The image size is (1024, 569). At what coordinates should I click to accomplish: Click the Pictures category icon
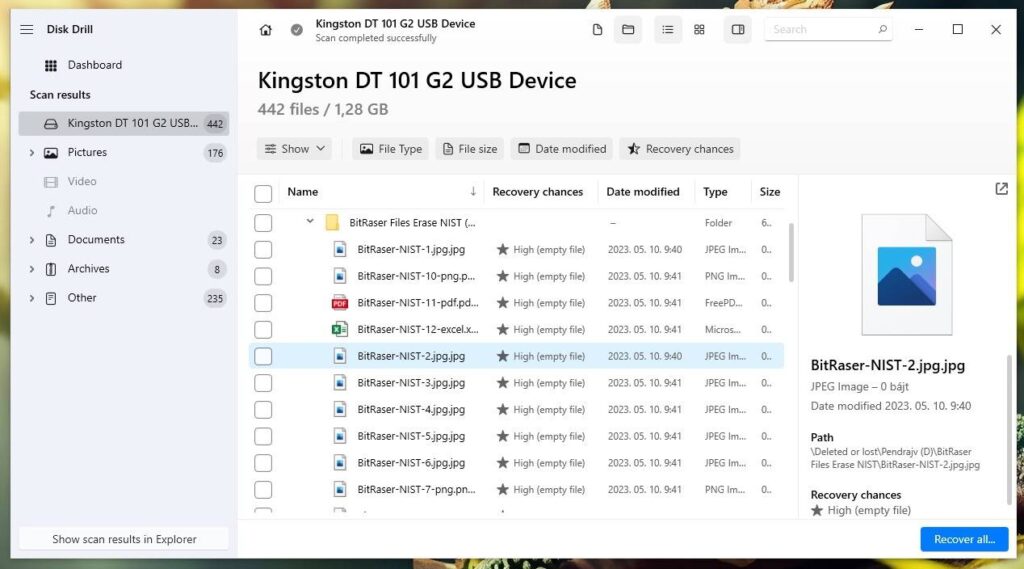pyautogui.click(x=50, y=153)
